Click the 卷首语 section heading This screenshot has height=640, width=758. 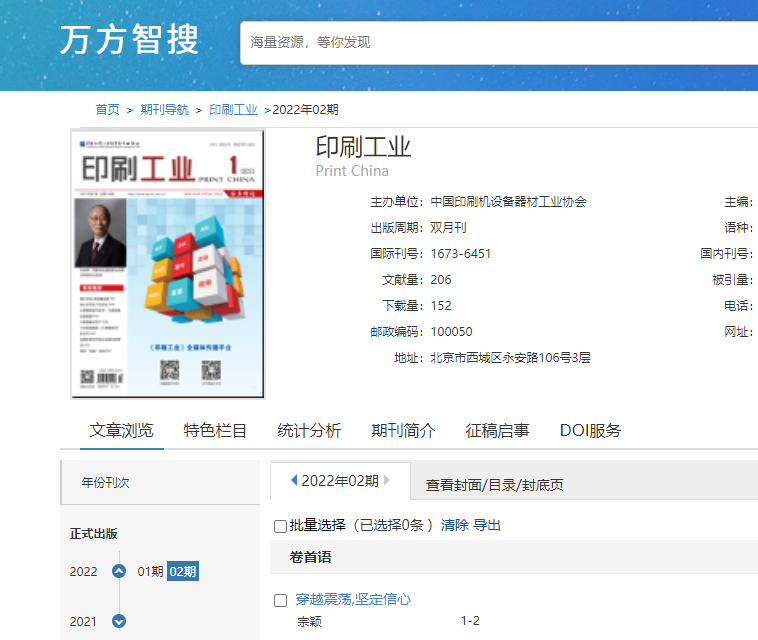310,557
